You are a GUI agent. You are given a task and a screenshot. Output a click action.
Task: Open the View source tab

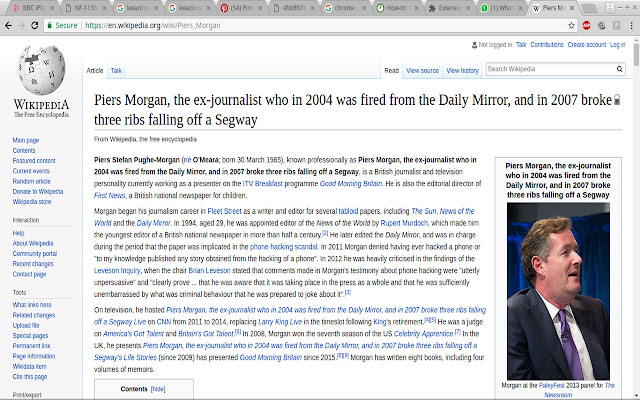click(422, 70)
